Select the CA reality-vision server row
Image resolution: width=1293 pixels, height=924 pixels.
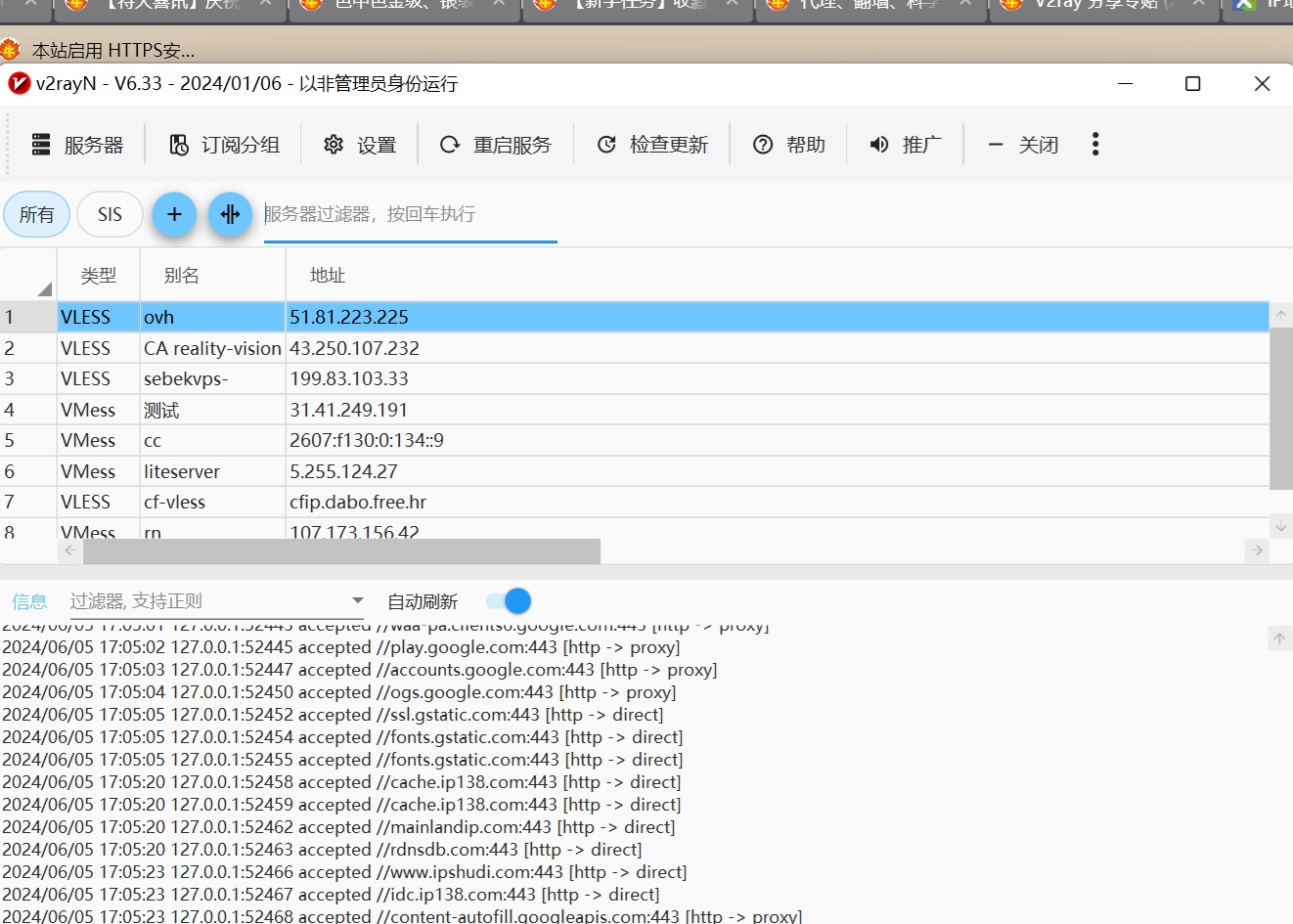point(634,348)
